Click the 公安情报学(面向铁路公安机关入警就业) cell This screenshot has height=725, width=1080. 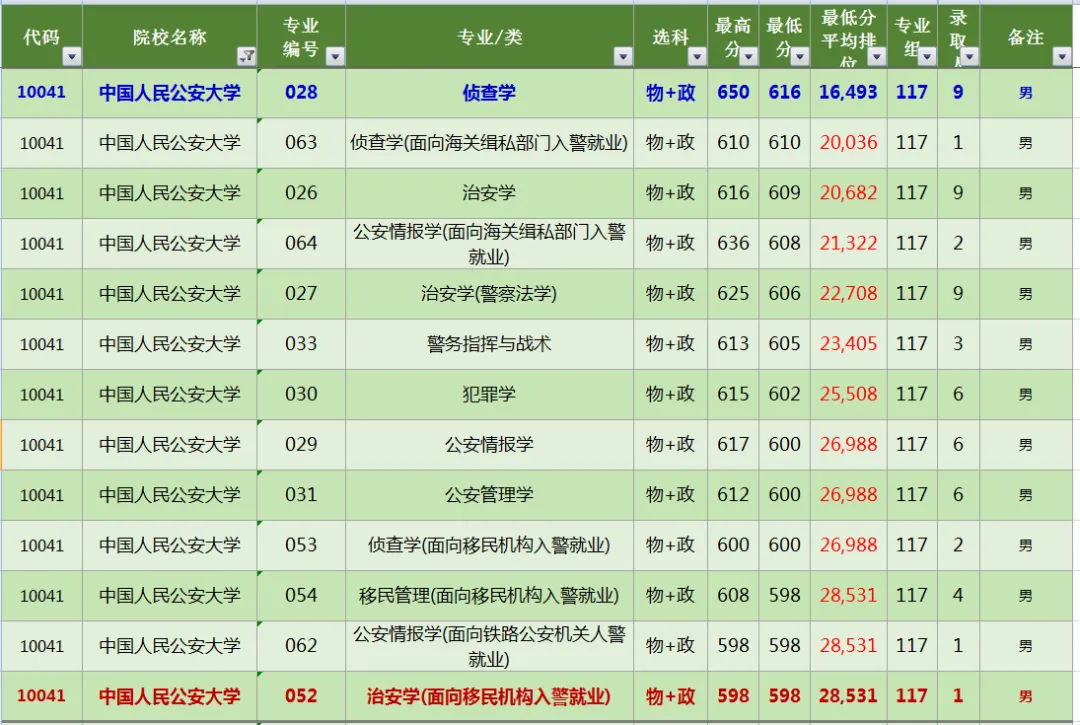[489, 645]
